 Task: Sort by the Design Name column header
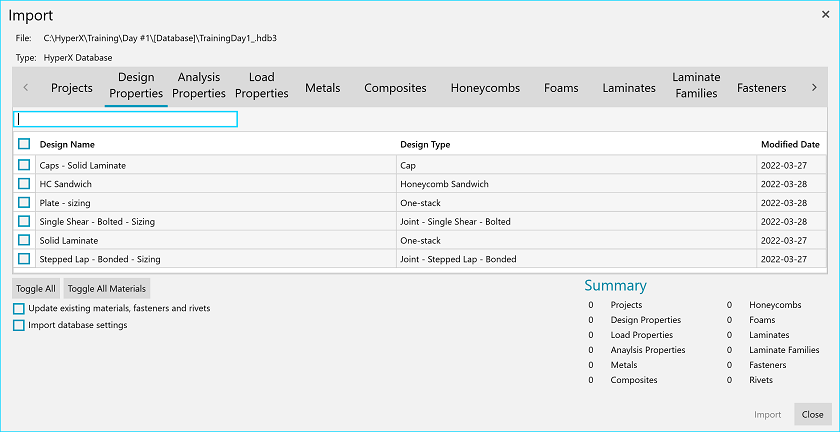[68, 145]
